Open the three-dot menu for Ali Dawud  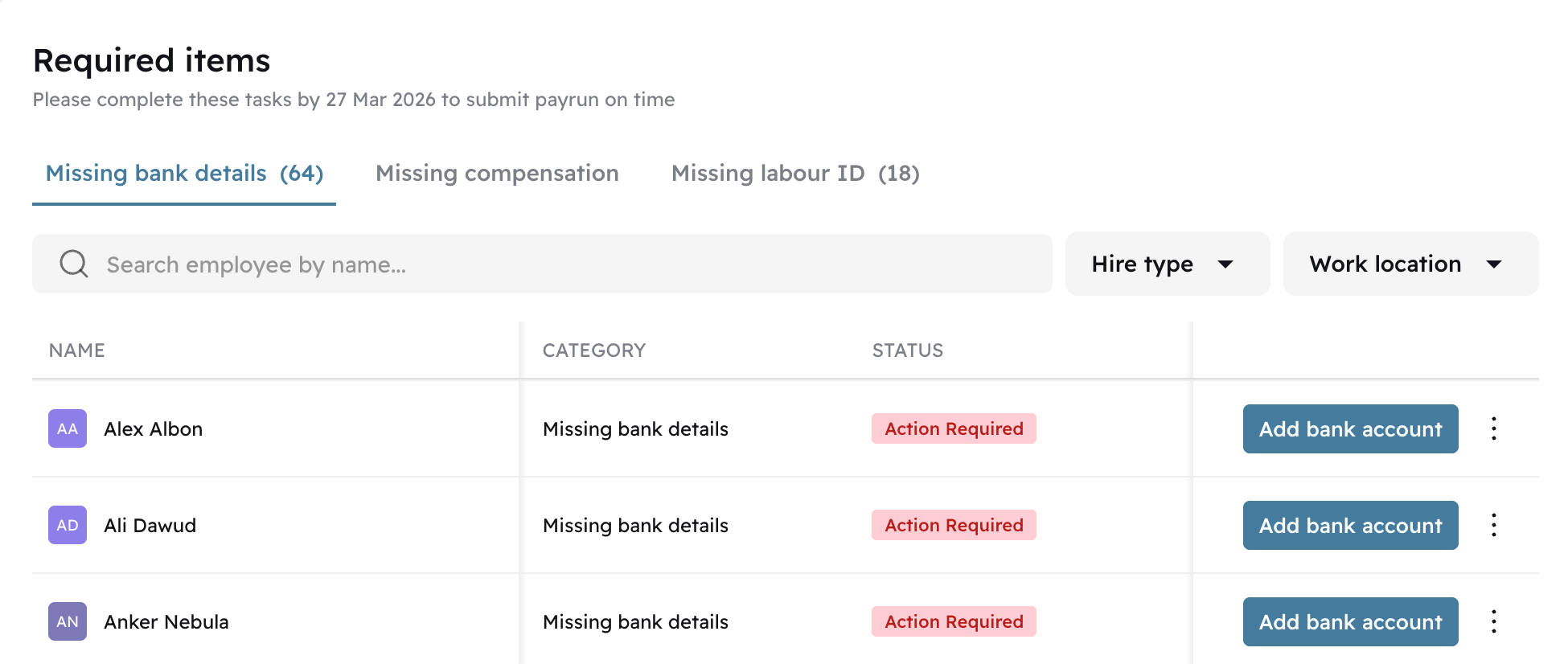click(1494, 525)
